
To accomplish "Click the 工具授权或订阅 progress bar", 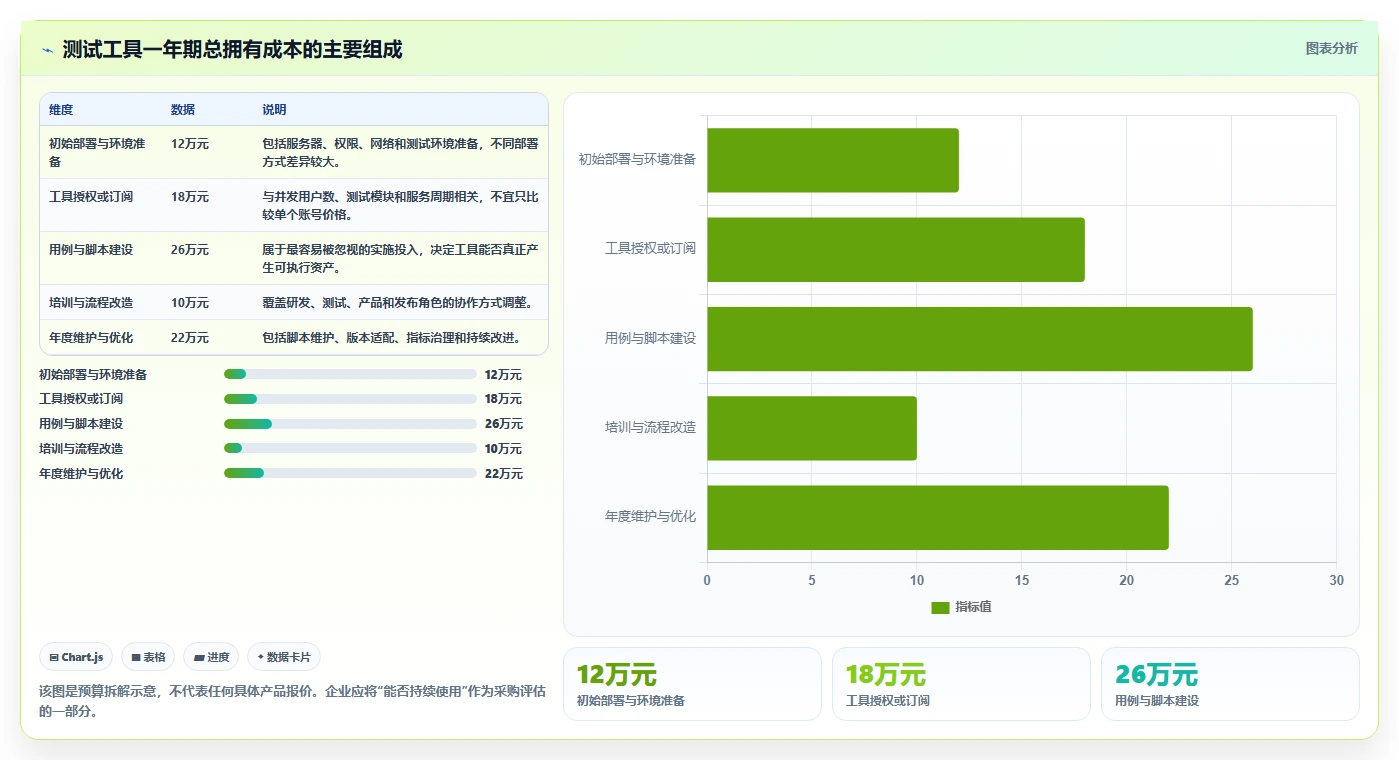I will click(x=350, y=399).
